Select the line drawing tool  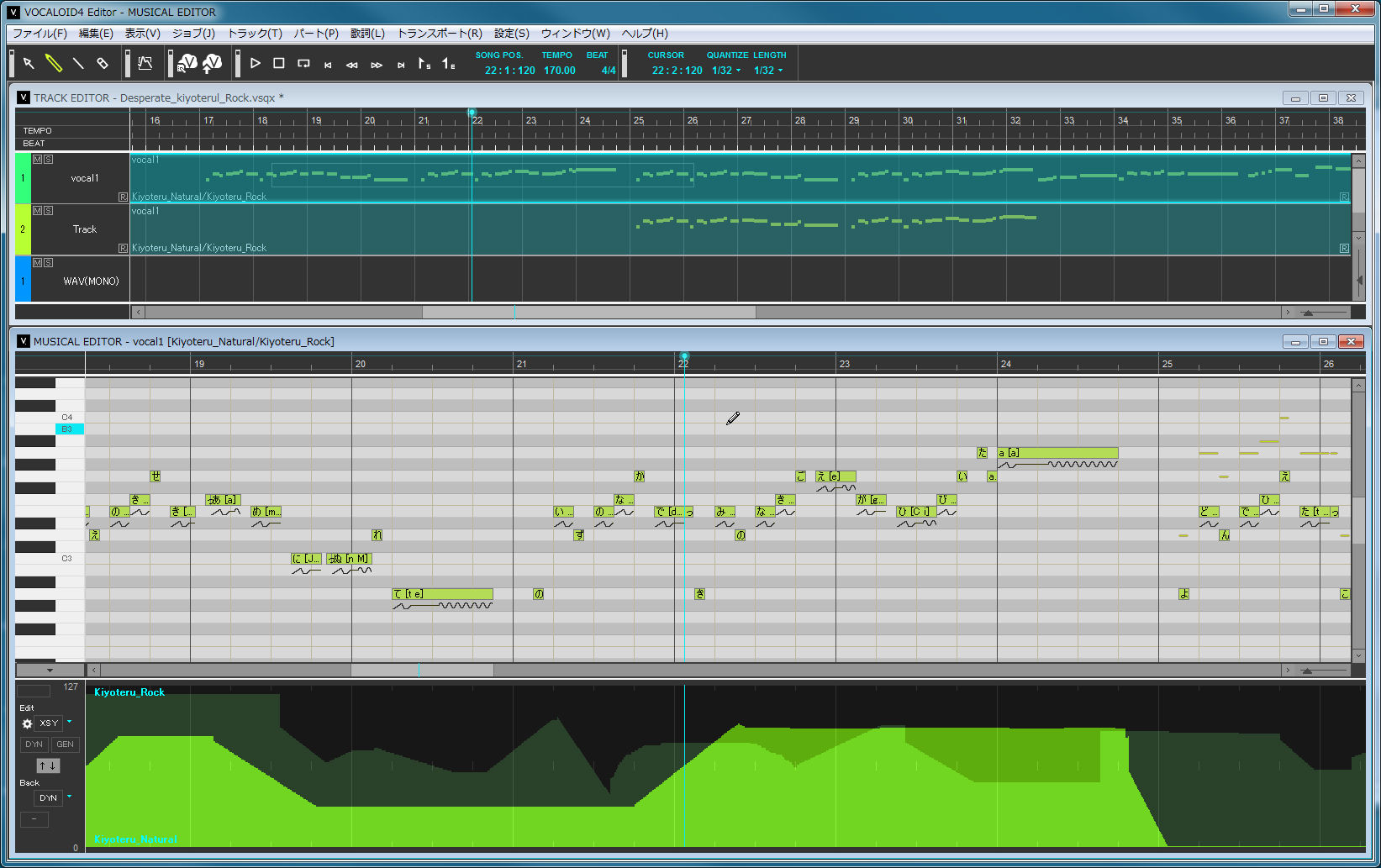(78, 63)
